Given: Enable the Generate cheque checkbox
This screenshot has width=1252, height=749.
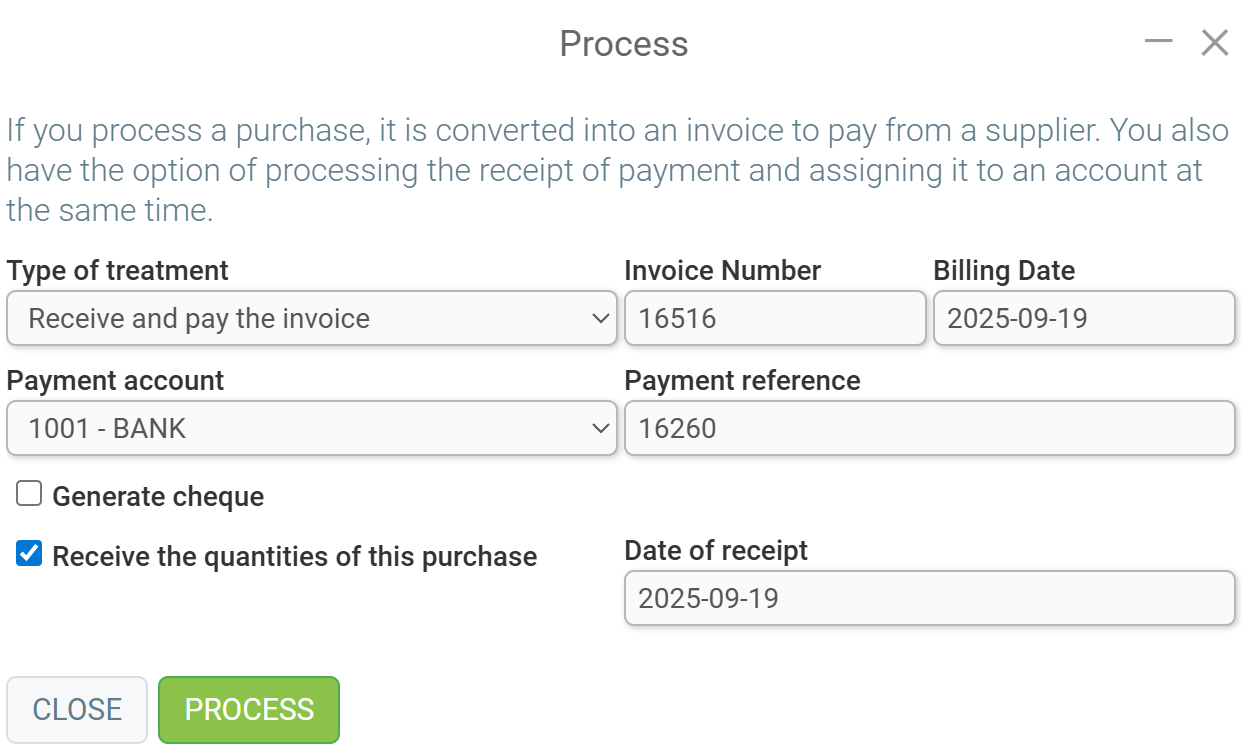Looking at the screenshot, I should pyautogui.click(x=29, y=494).
